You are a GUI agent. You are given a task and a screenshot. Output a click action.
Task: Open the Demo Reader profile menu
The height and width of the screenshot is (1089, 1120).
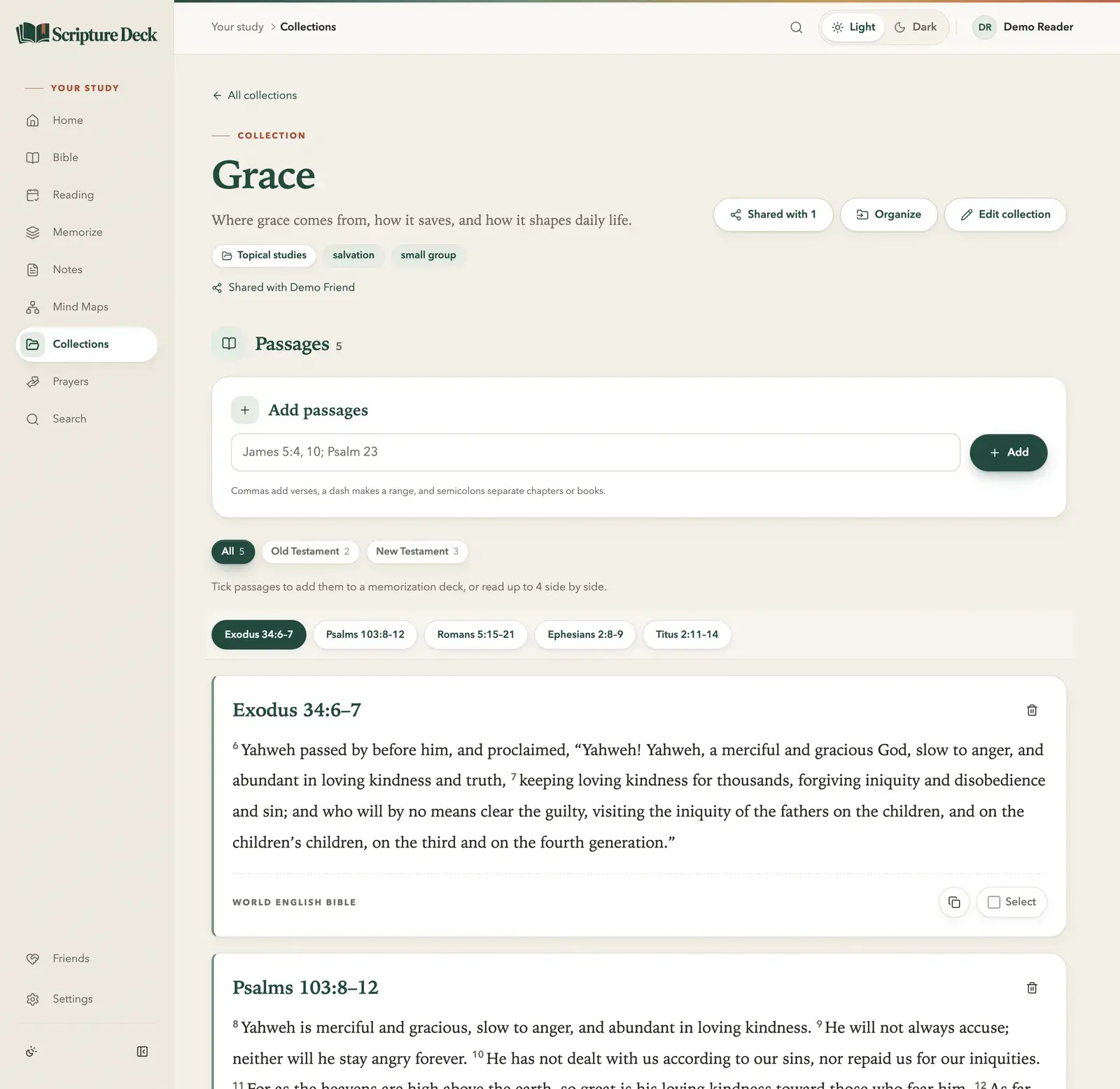(1023, 27)
